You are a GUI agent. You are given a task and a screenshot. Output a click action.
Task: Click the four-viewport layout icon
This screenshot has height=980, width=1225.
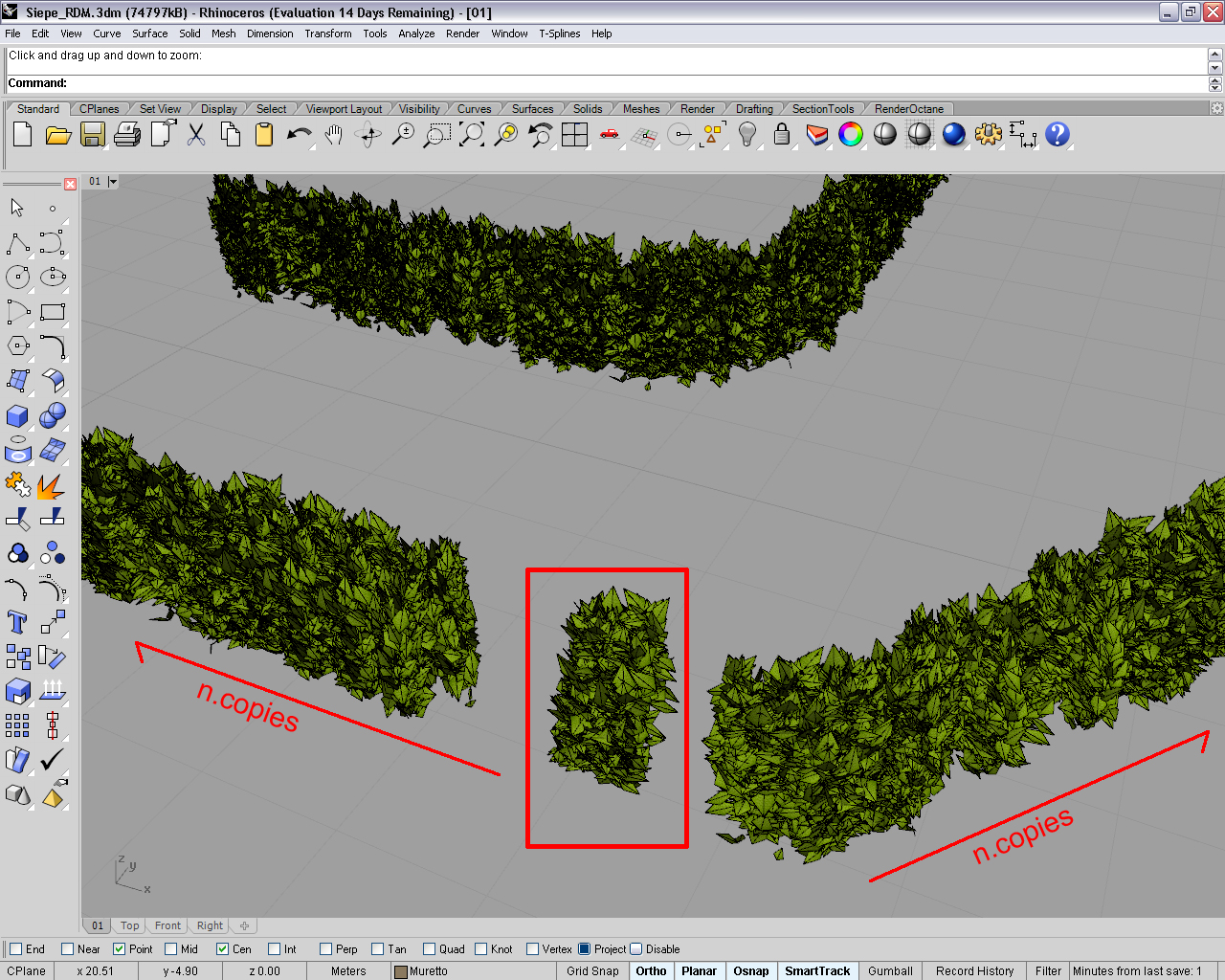coord(575,135)
